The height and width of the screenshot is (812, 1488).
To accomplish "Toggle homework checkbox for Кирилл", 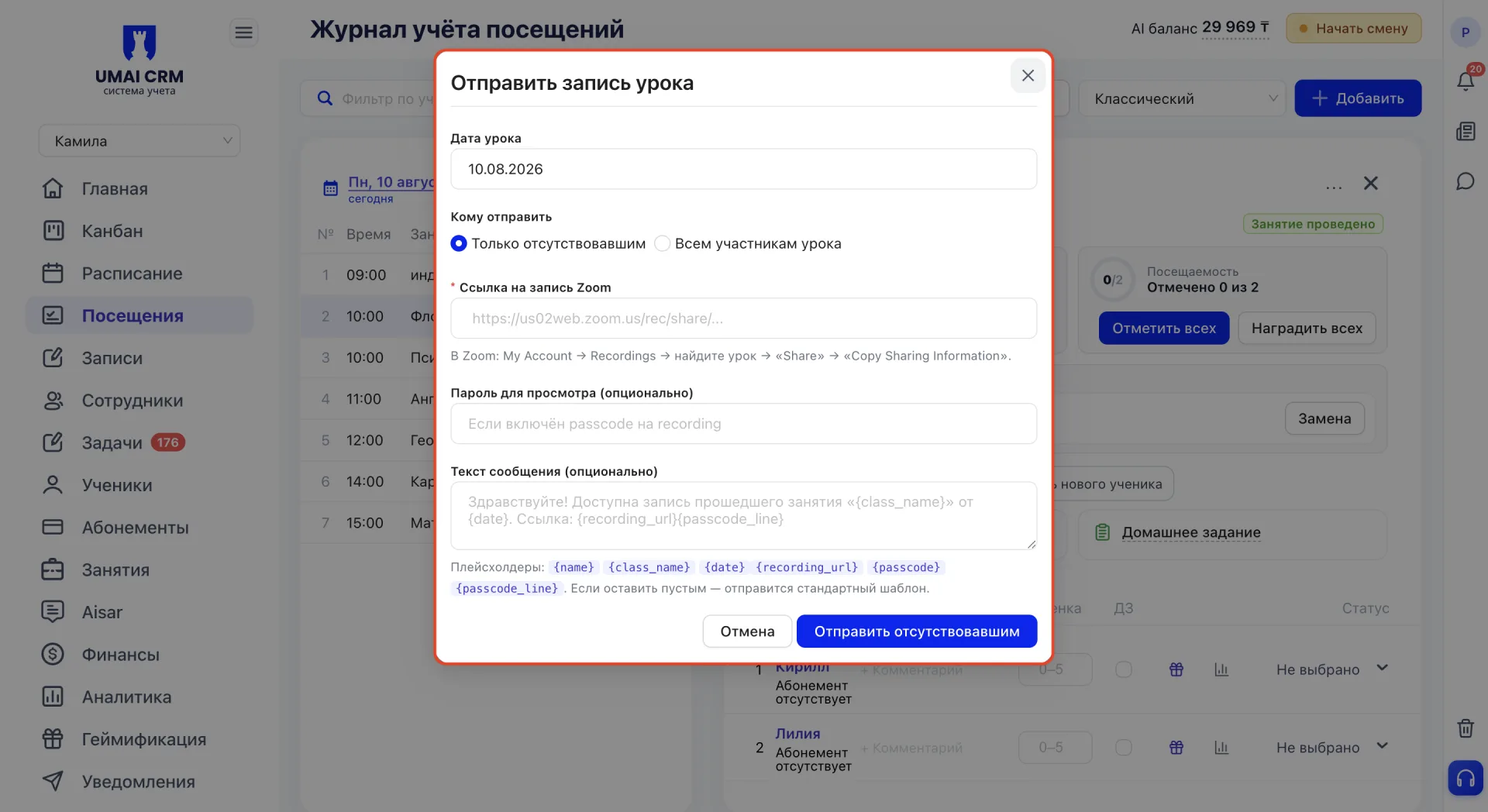I will click(x=1123, y=669).
